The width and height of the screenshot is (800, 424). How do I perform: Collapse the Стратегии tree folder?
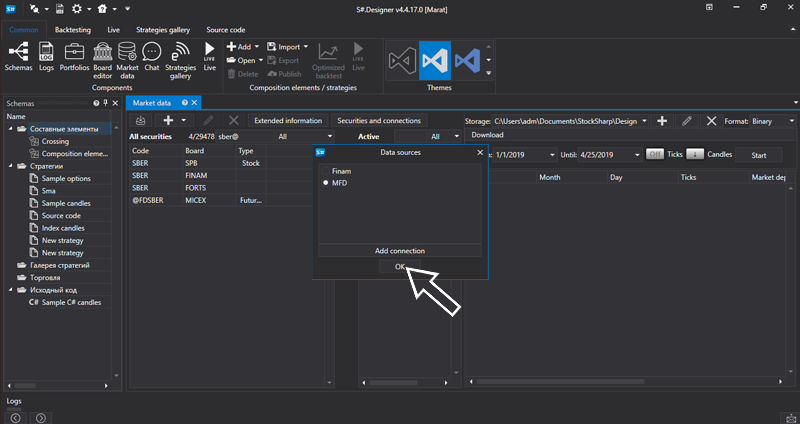[11, 166]
